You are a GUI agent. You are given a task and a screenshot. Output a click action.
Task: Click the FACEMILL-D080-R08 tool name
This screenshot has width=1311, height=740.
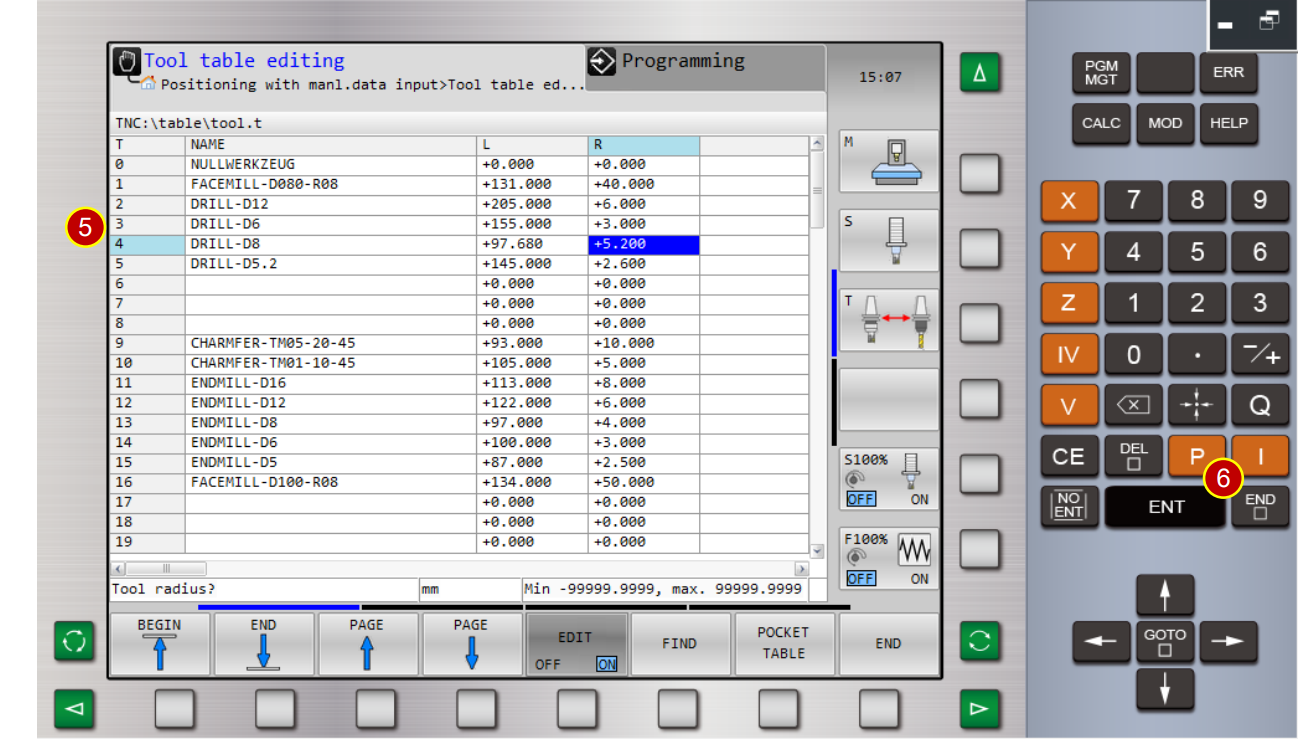264,184
